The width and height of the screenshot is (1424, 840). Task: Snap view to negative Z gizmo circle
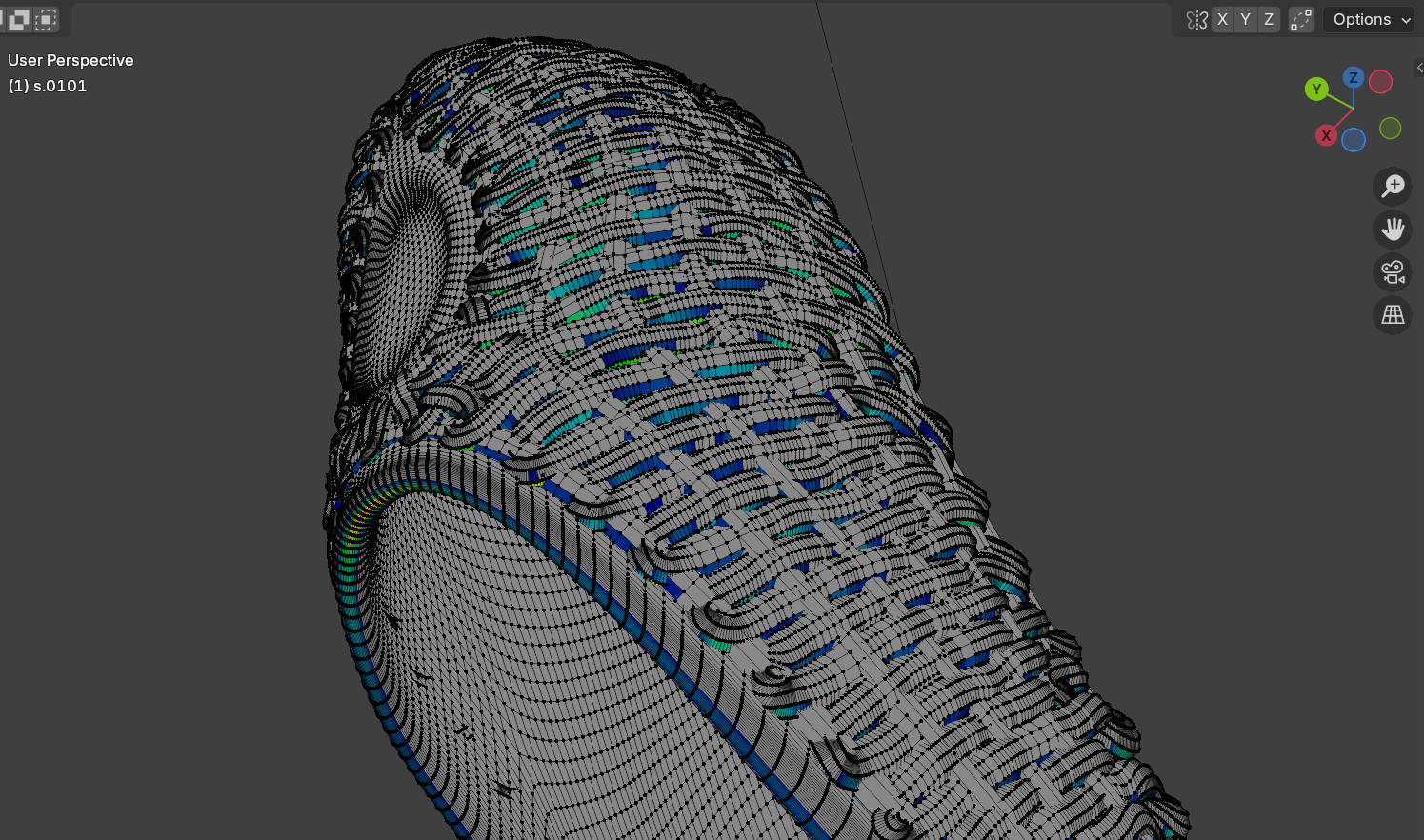[1354, 140]
